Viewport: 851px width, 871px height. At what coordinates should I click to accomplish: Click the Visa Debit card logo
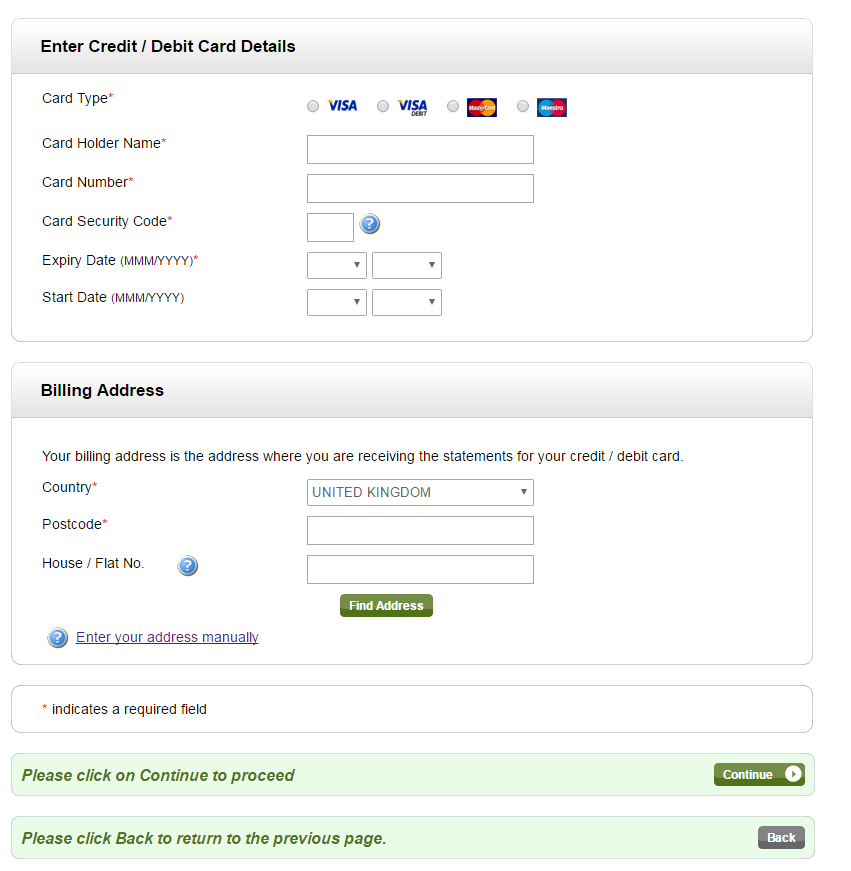[412, 107]
